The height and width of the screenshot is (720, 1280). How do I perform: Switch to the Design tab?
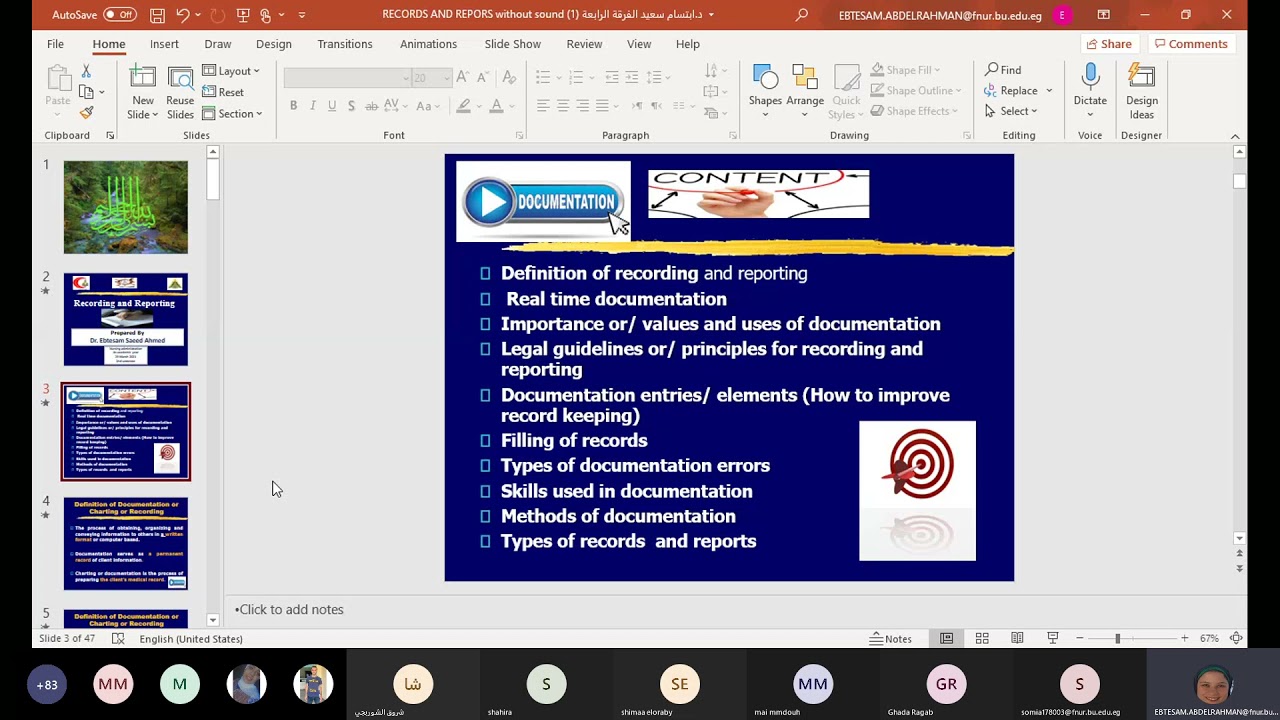pos(273,44)
